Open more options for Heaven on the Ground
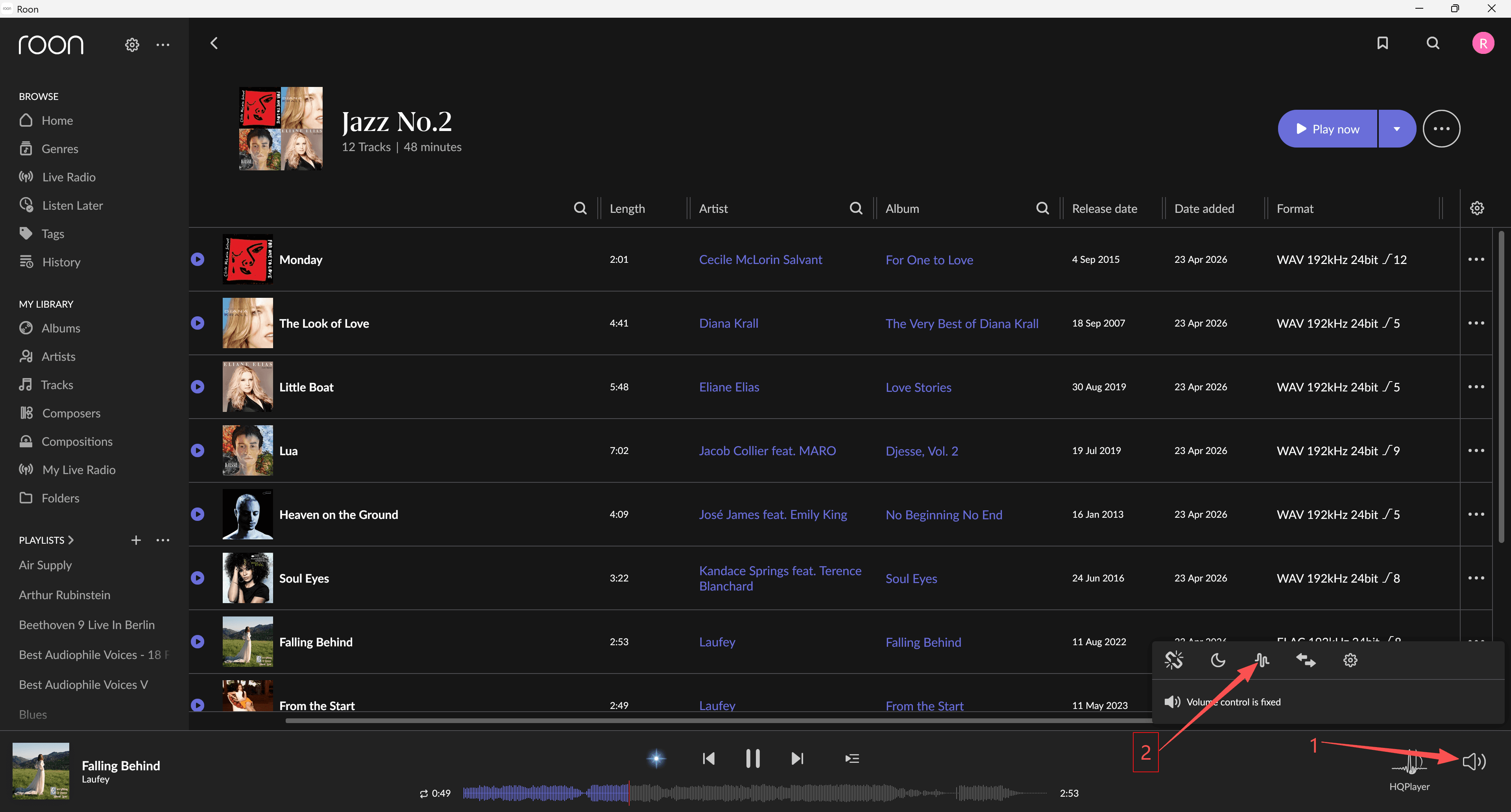The image size is (1511, 812). click(x=1476, y=514)
